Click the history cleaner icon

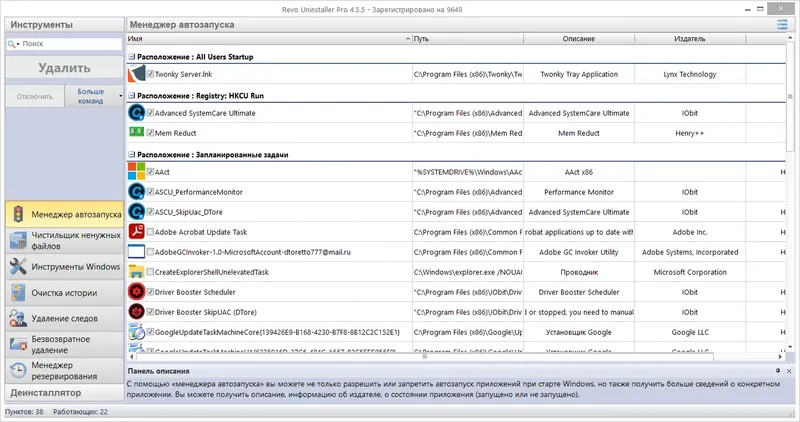click(18, 293)
